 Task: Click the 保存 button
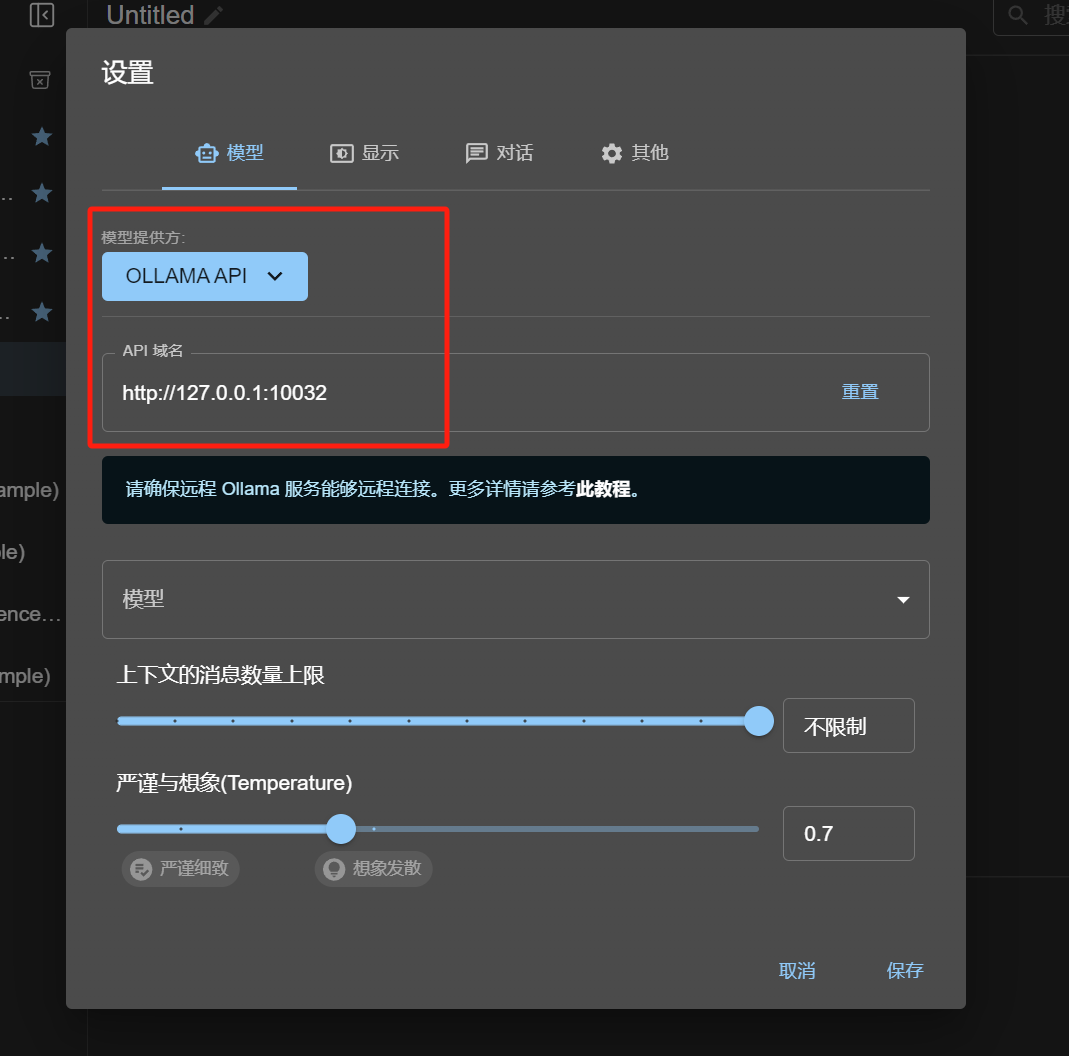pos(905,970)
